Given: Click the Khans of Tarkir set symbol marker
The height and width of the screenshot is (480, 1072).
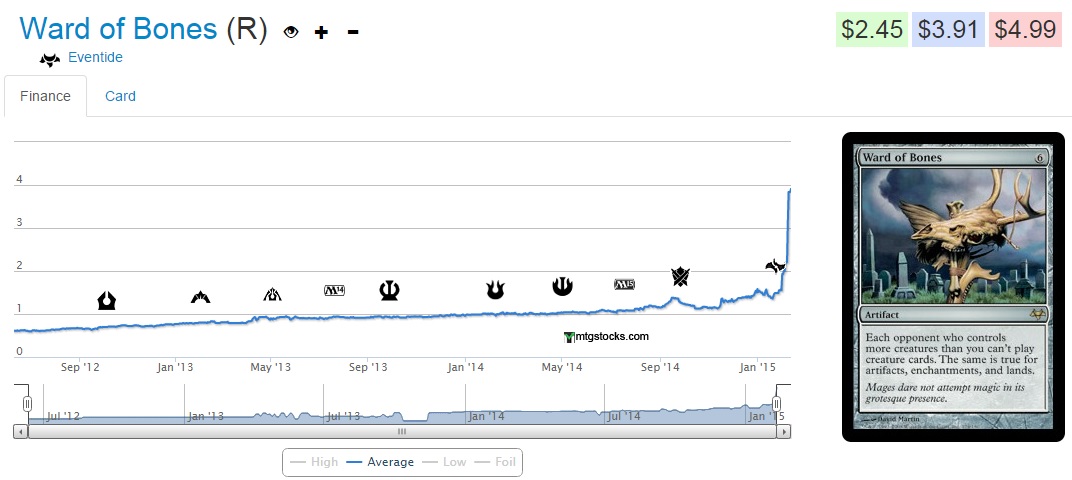Looking at the screenshot, I should pyautogui.click(x=680, y=277).
